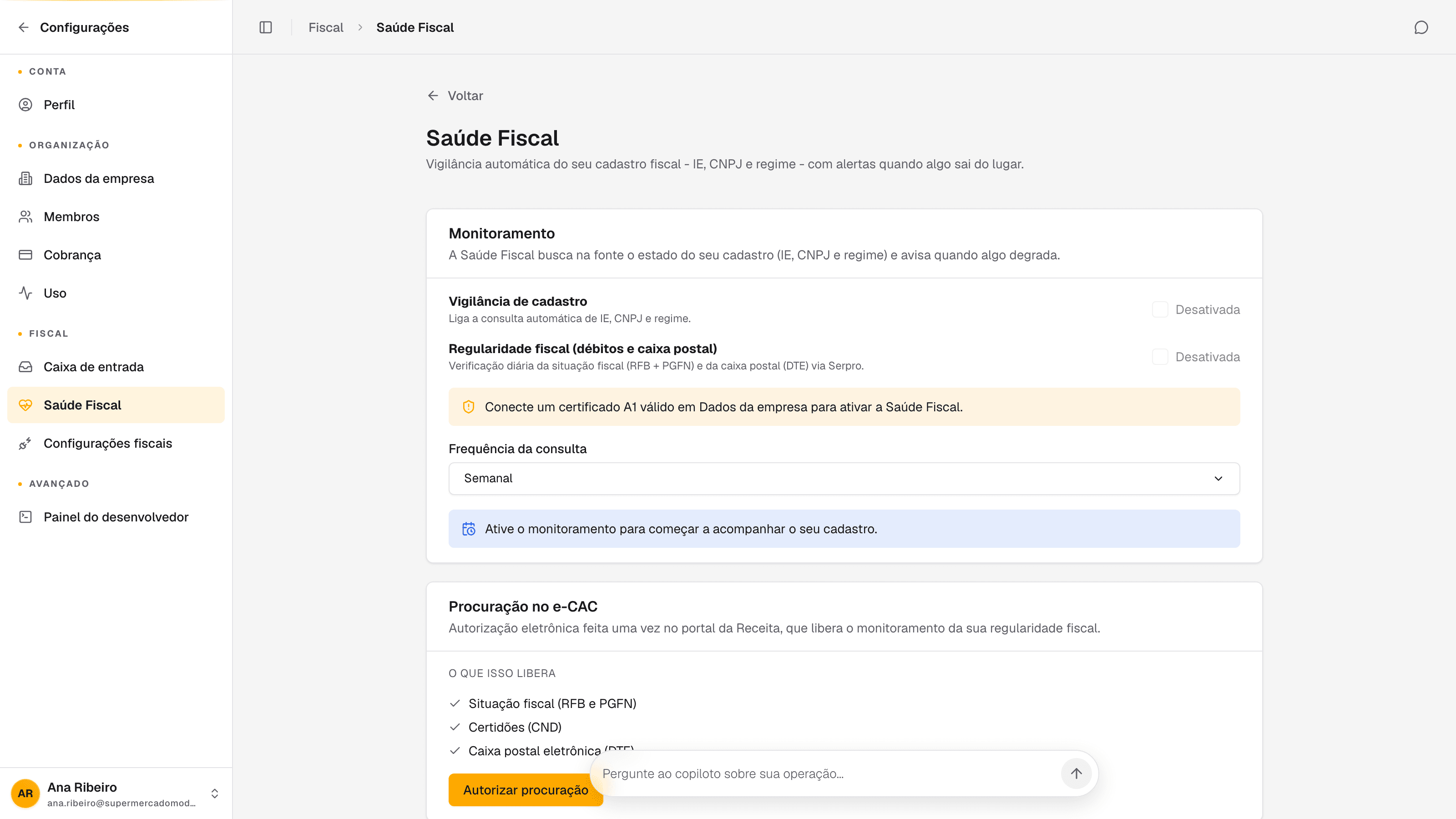Image resolution: width=1456 pixels, height=819 pixels.
Task: Click the Perfil user icon
Action: [25, 105]
